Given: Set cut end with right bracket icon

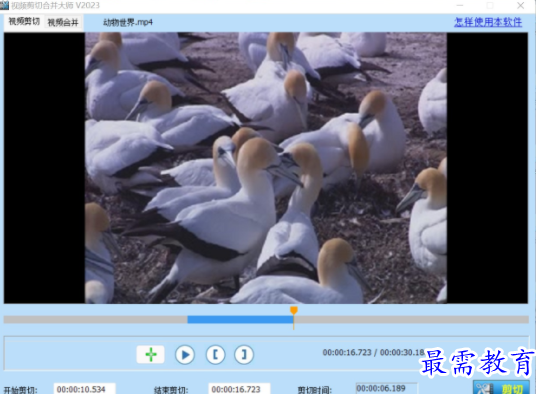Looking at the screenshot, I should (x=244, y=355).
